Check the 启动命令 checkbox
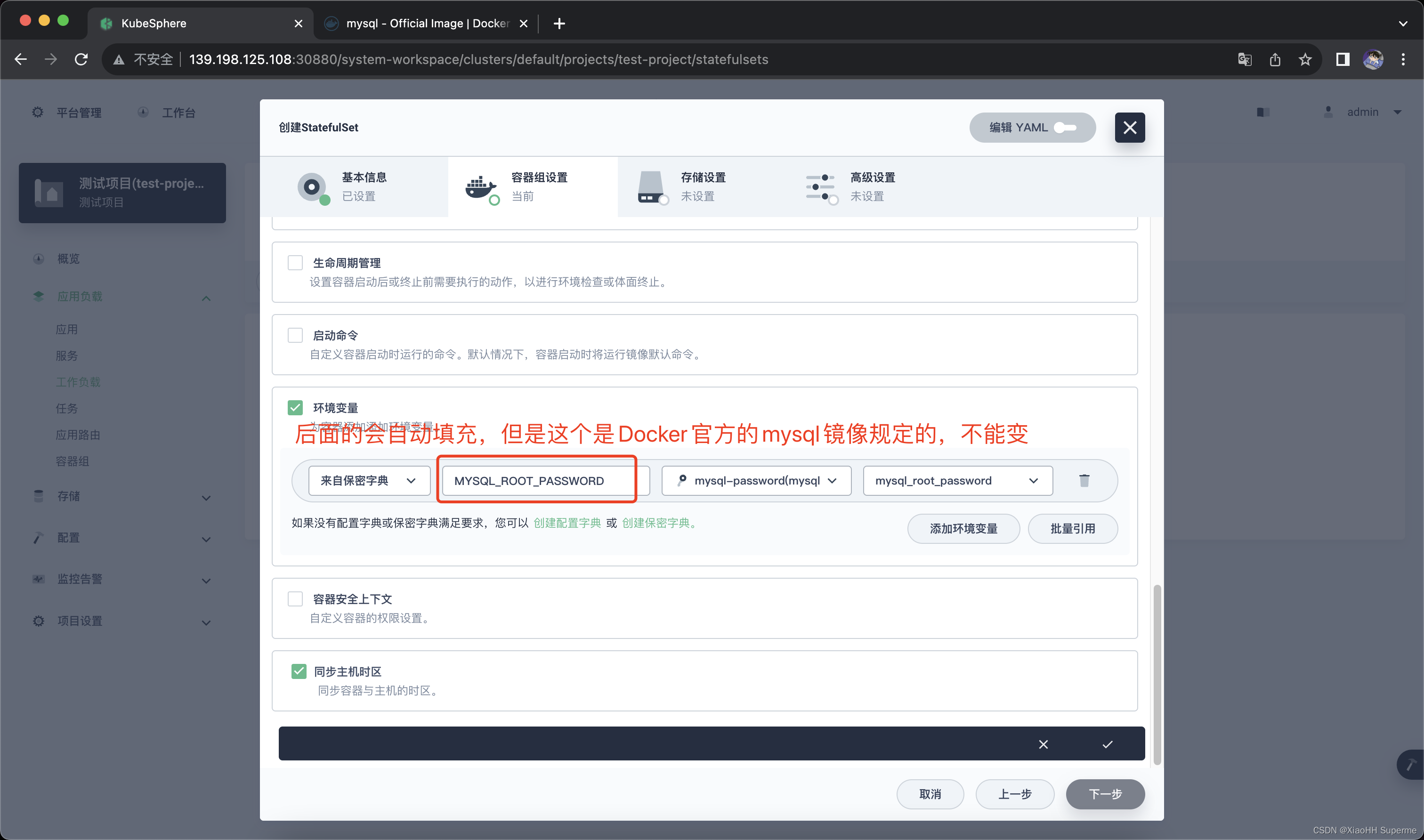 pos(295,335)
